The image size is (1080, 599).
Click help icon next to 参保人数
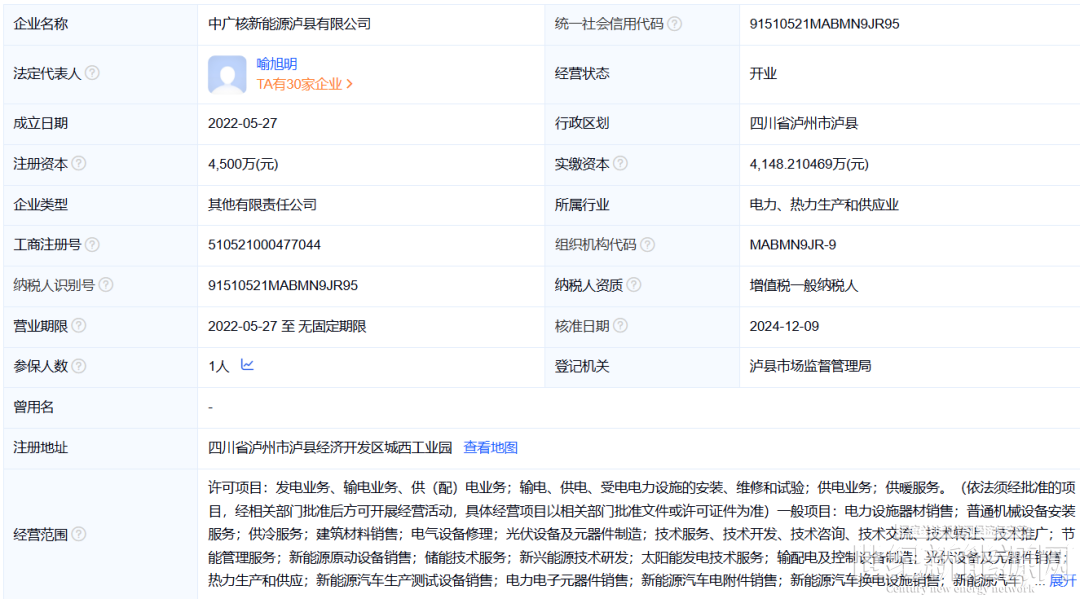point(78,366)
